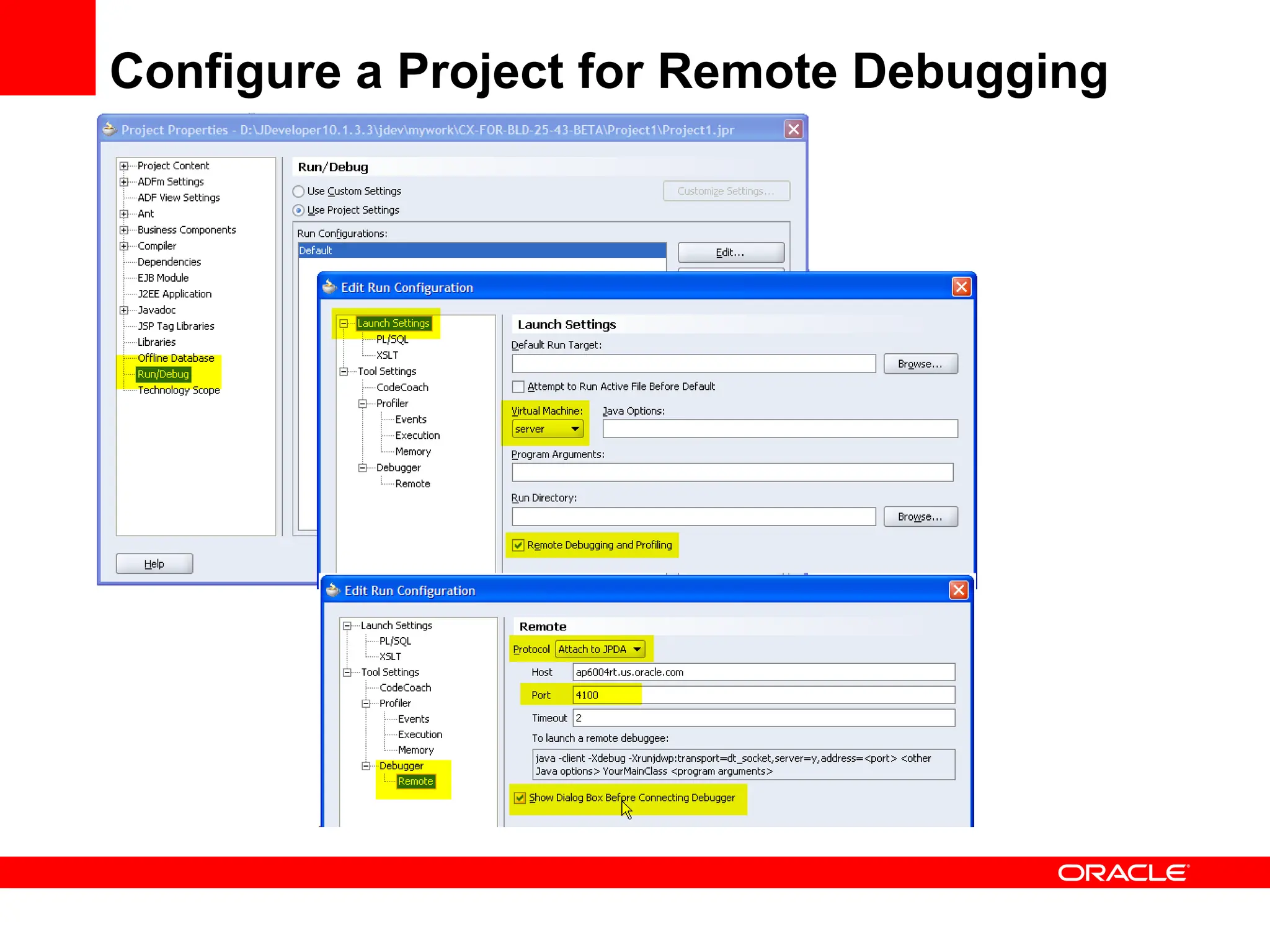Click the Host field ap6004rt.us.oracle.com
The width and height of the screenshot is (1270, 952).
tap(764, 672)
